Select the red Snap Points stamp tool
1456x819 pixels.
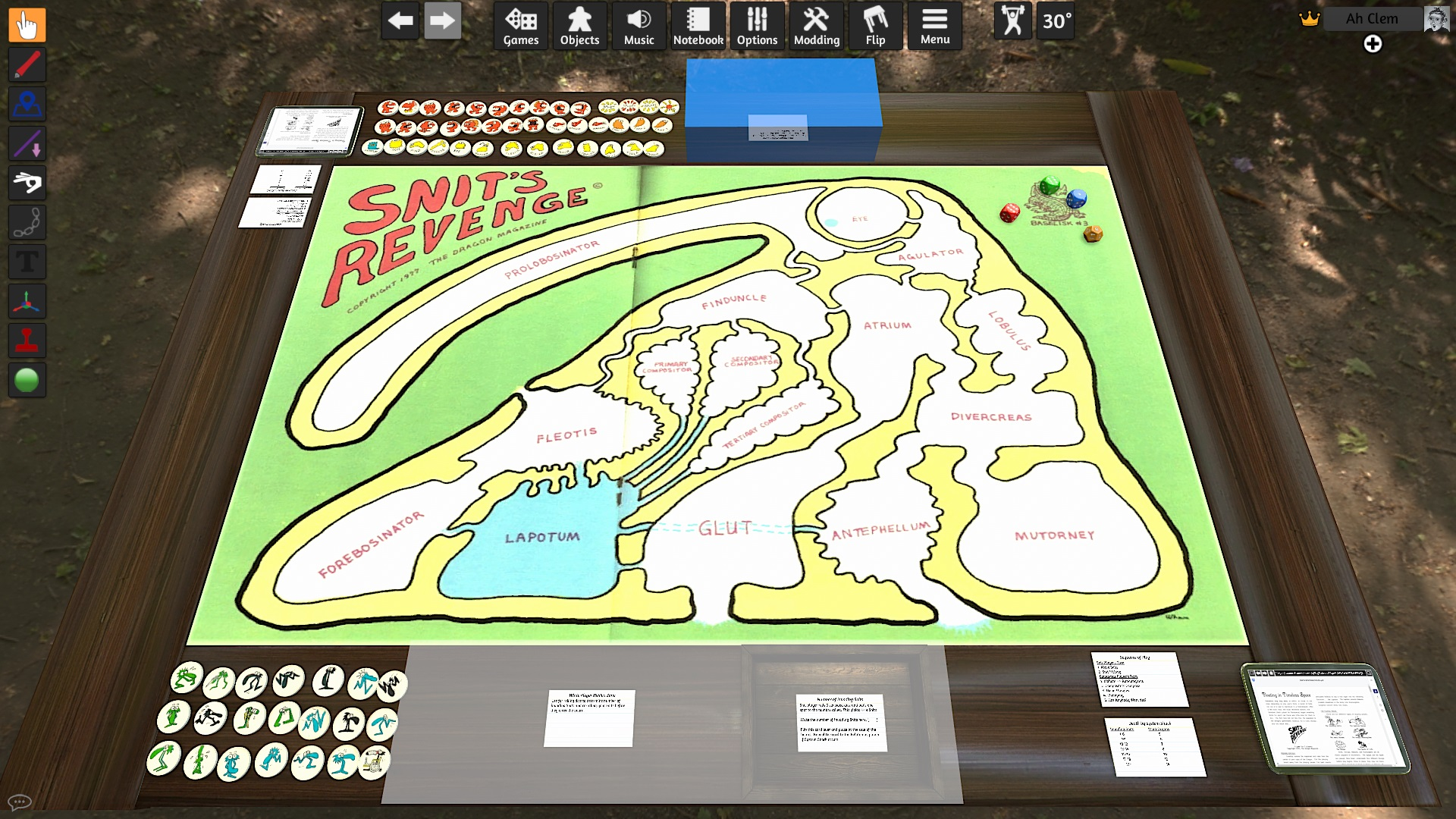27,340
